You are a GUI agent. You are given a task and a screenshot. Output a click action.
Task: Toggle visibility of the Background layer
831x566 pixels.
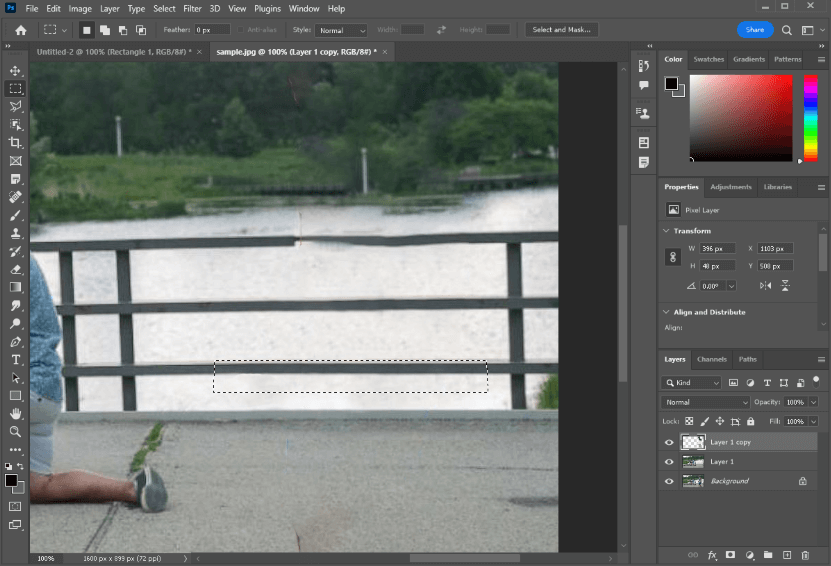(x=669, y=481)
